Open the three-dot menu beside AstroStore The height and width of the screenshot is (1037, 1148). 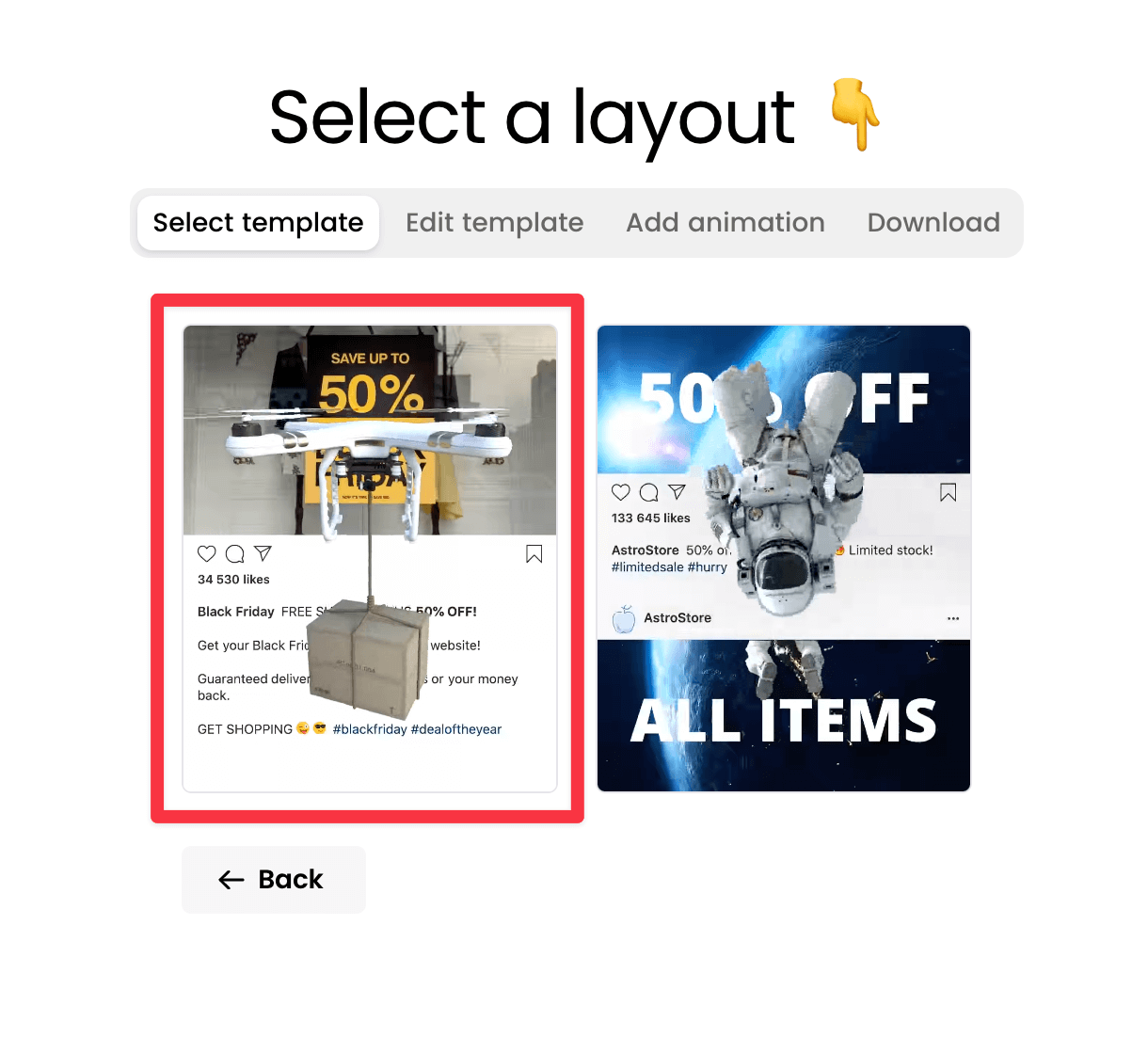(953, 618)
